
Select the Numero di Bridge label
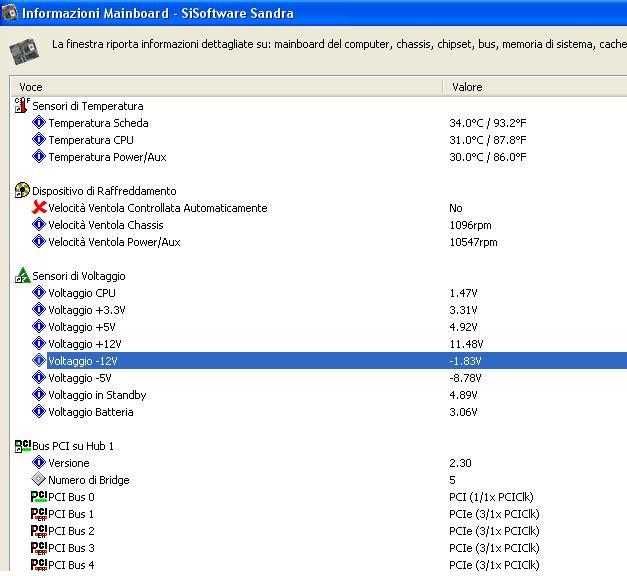tap(89, 480)
